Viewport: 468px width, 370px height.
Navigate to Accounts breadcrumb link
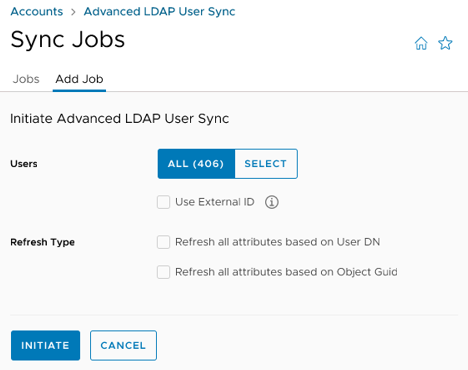click(37, 12)
